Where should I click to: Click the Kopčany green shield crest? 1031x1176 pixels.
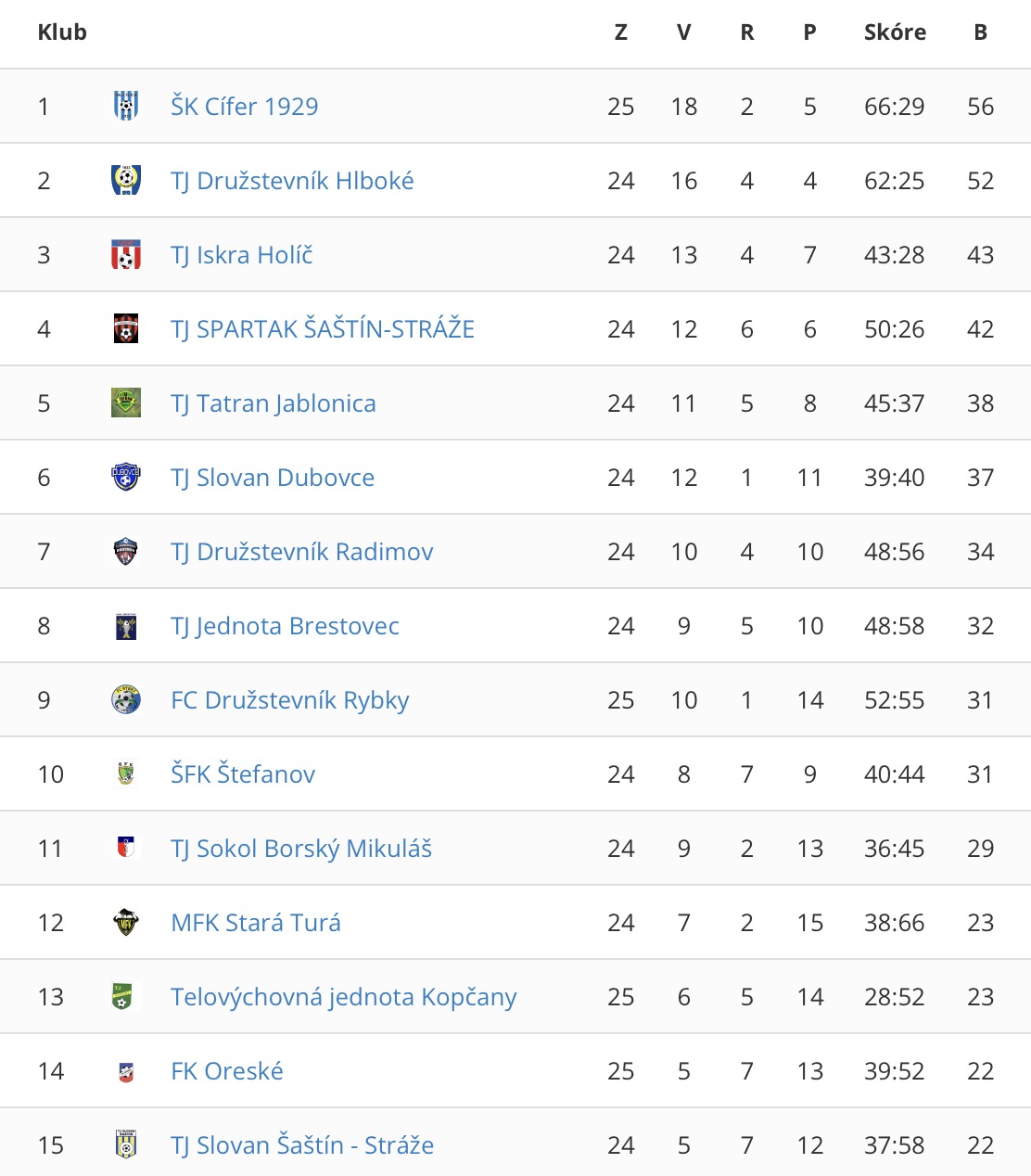click(x=121, y=996)
